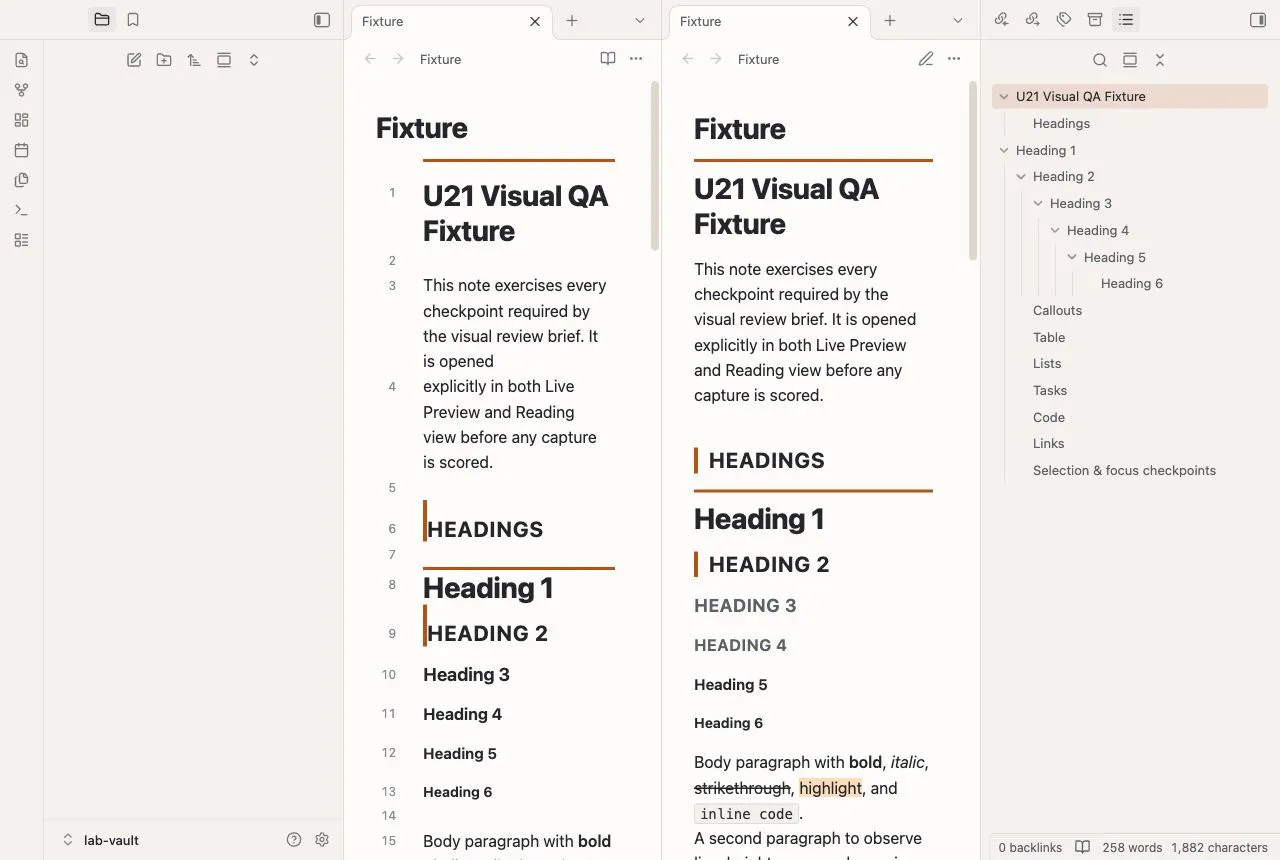
Task: Toggle the left sidebar
Action: [x=322, y=20]
